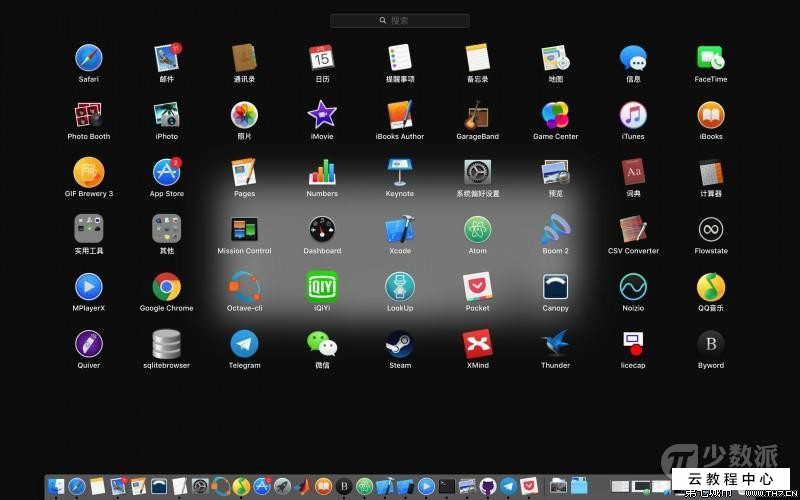Image resolution: width=800 pixels, height=500 pixels.
Task: Open sqlitebrowser
Action: pos(167,343)
